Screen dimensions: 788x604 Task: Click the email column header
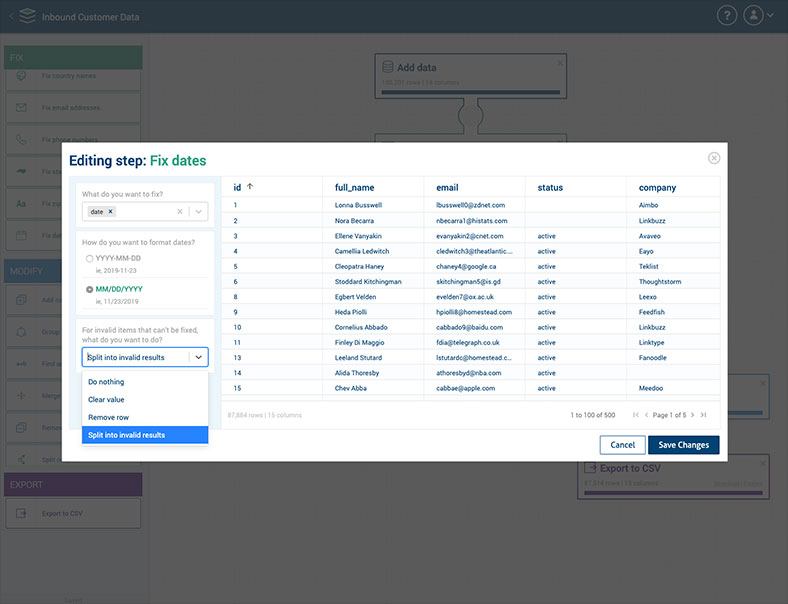pos(447,187)
